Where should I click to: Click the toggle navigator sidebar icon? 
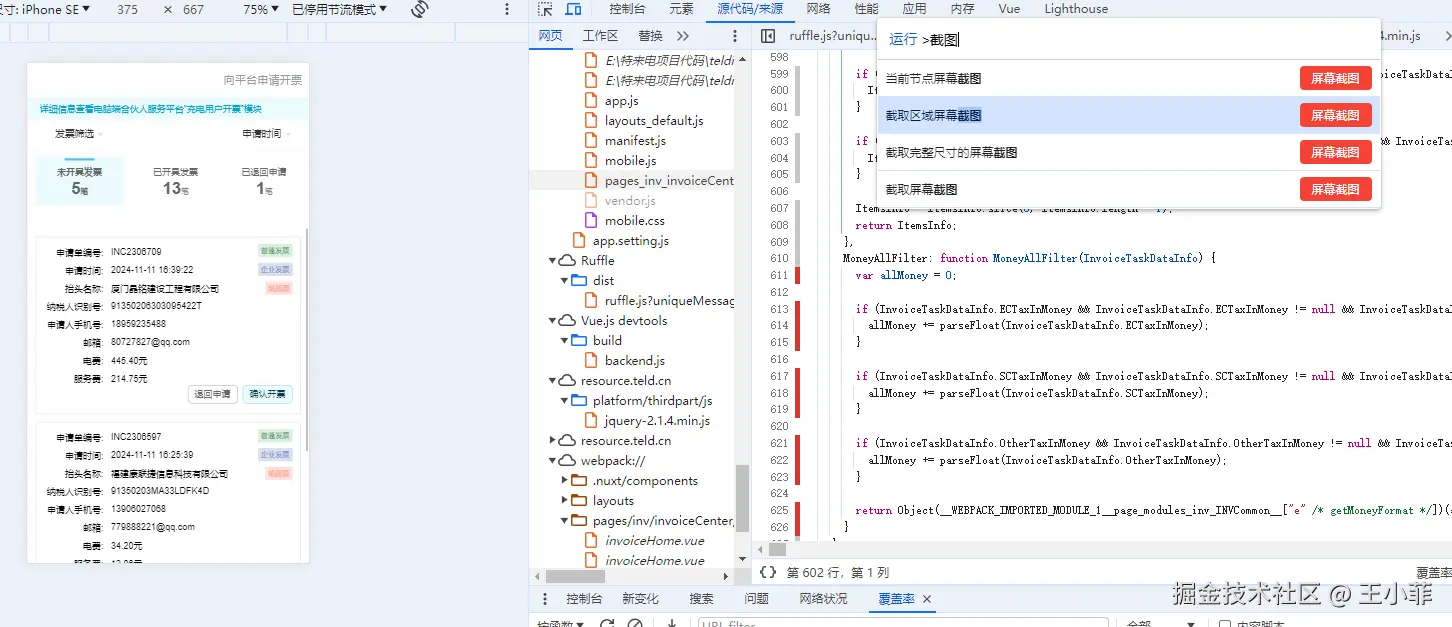768,36
